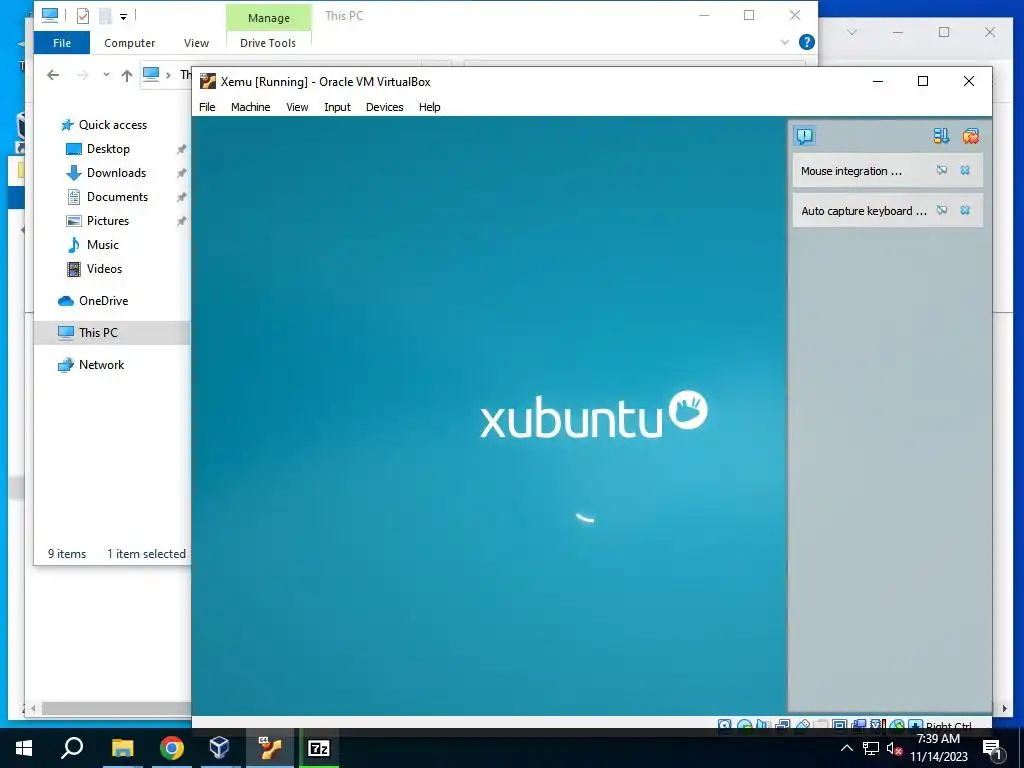Select Network in navigation pane
This screenshot has height=768, width=1024.
coord(101,365)
